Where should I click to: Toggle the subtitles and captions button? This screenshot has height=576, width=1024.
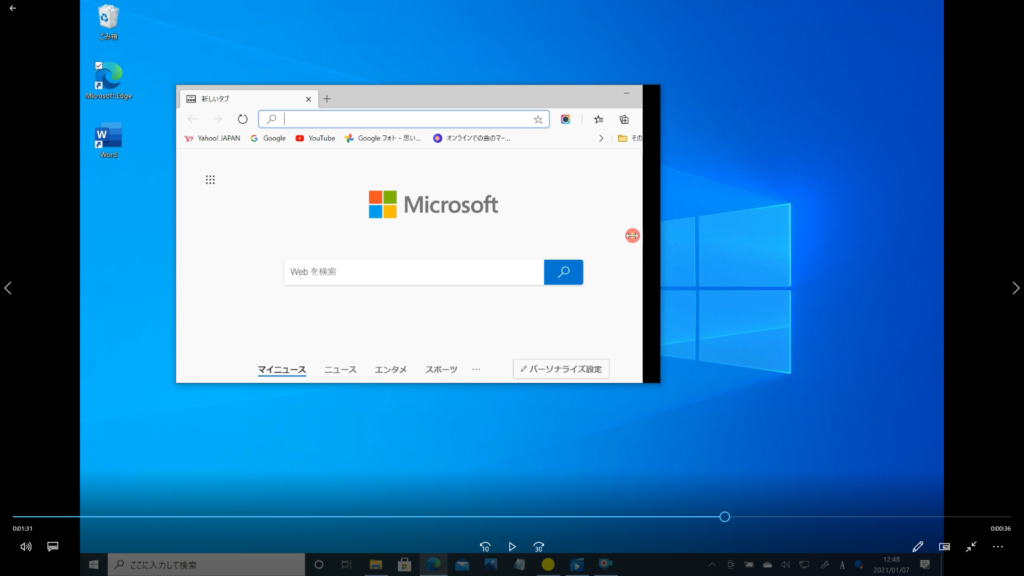coord(53,547)
